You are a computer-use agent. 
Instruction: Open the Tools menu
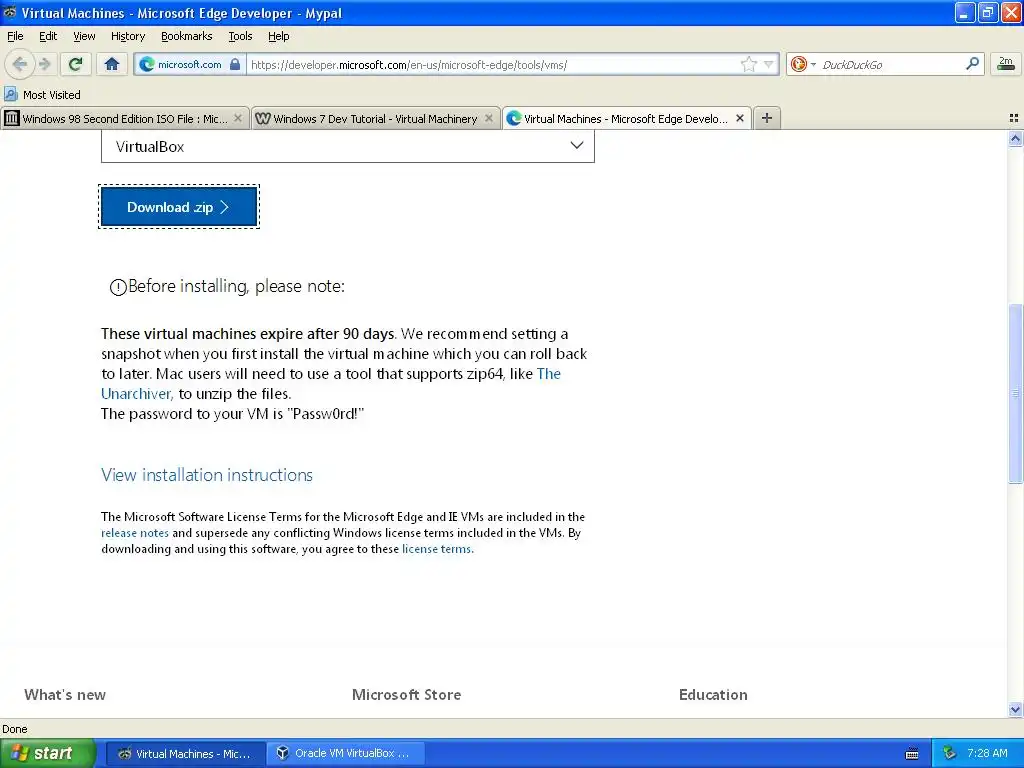coord(240,36)
